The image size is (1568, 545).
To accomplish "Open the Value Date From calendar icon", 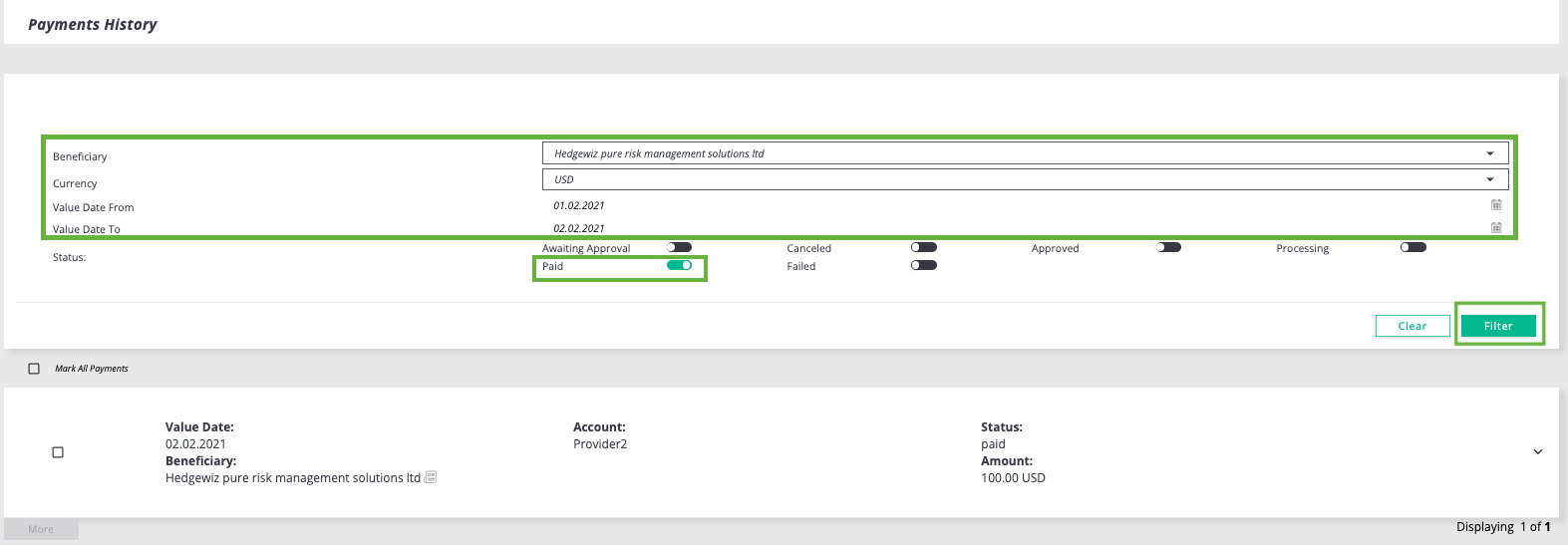I will (1496, 205).
